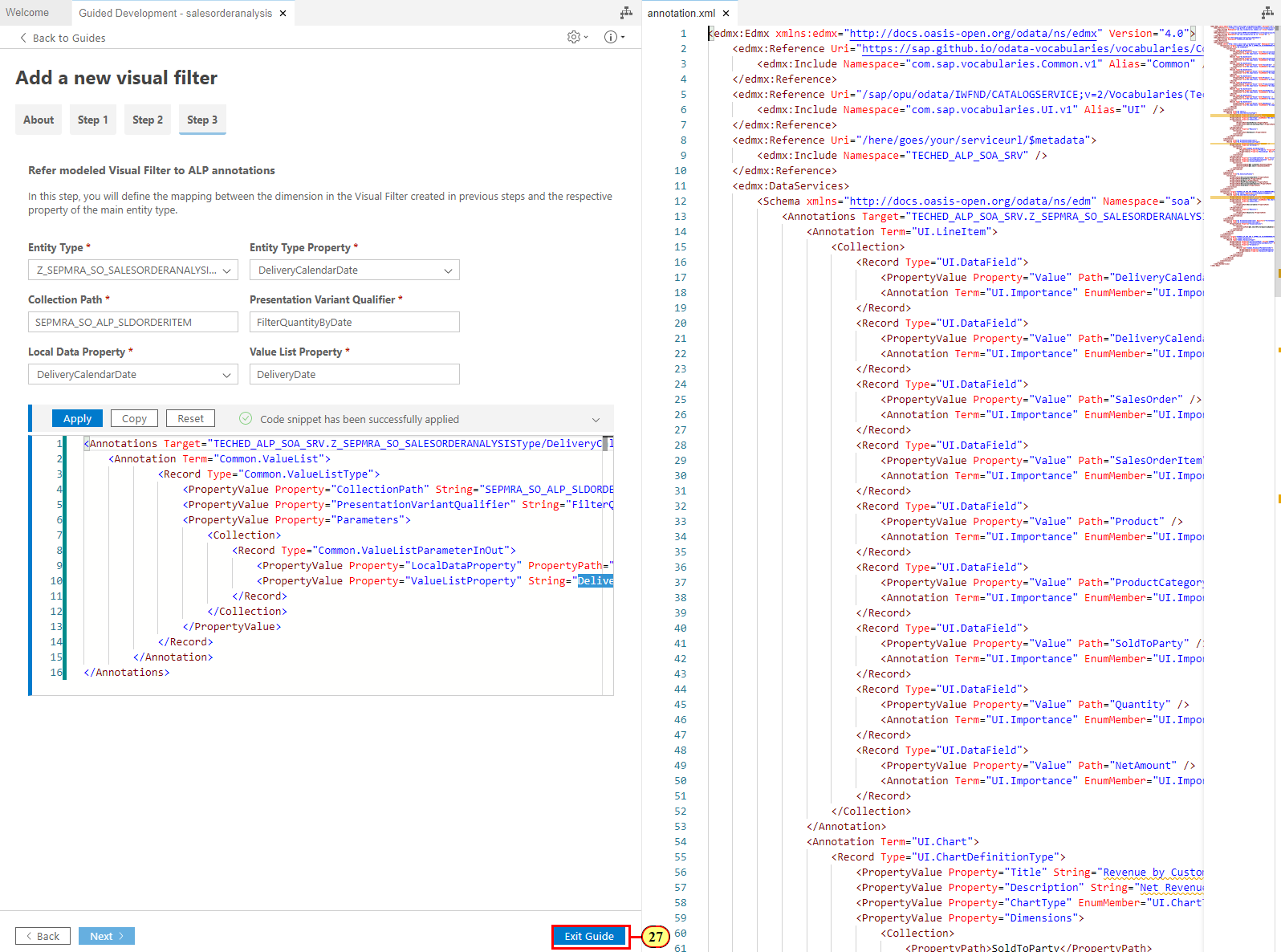Click the UI.Chart annotation line
The height and width of the screenshot is (952, 1281).
tap(893, 841)
